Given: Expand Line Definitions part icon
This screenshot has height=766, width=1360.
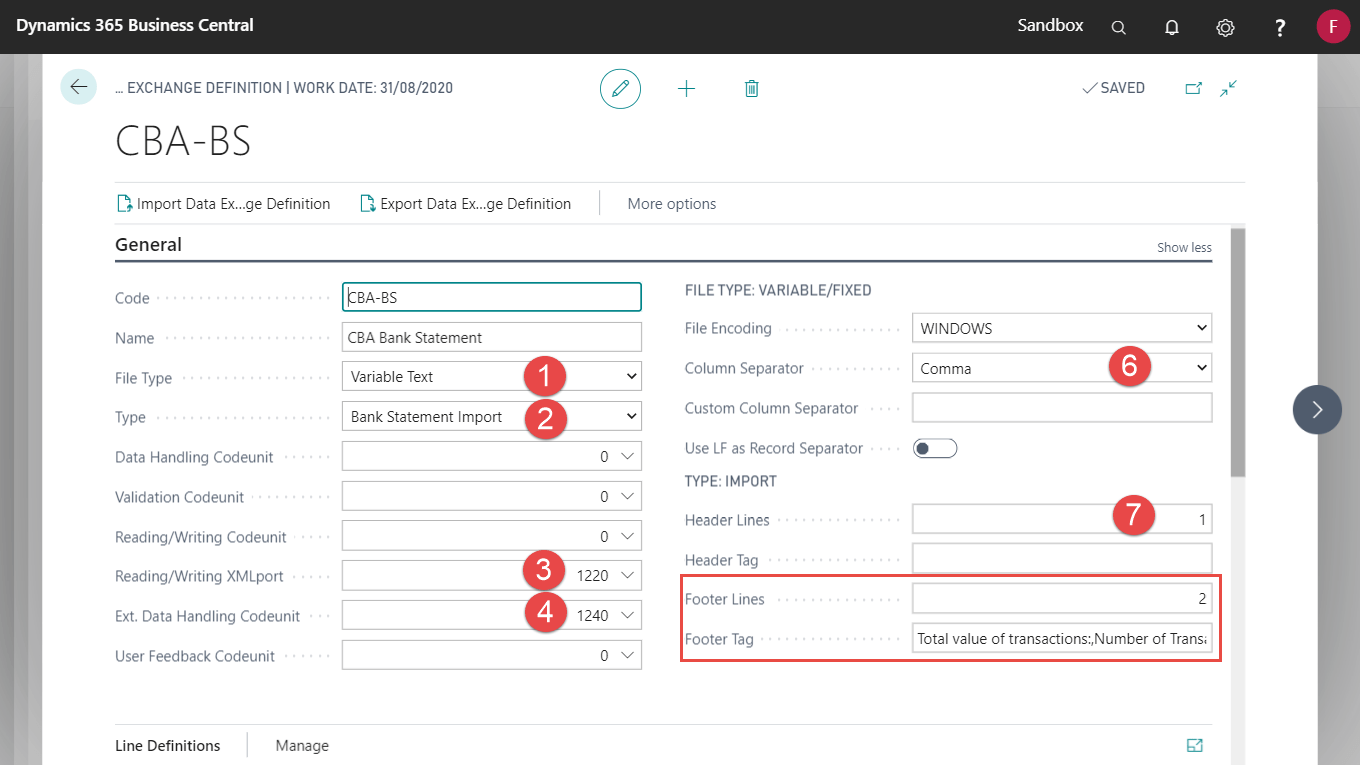Looking at the screenshot, I should (1194, 745).
